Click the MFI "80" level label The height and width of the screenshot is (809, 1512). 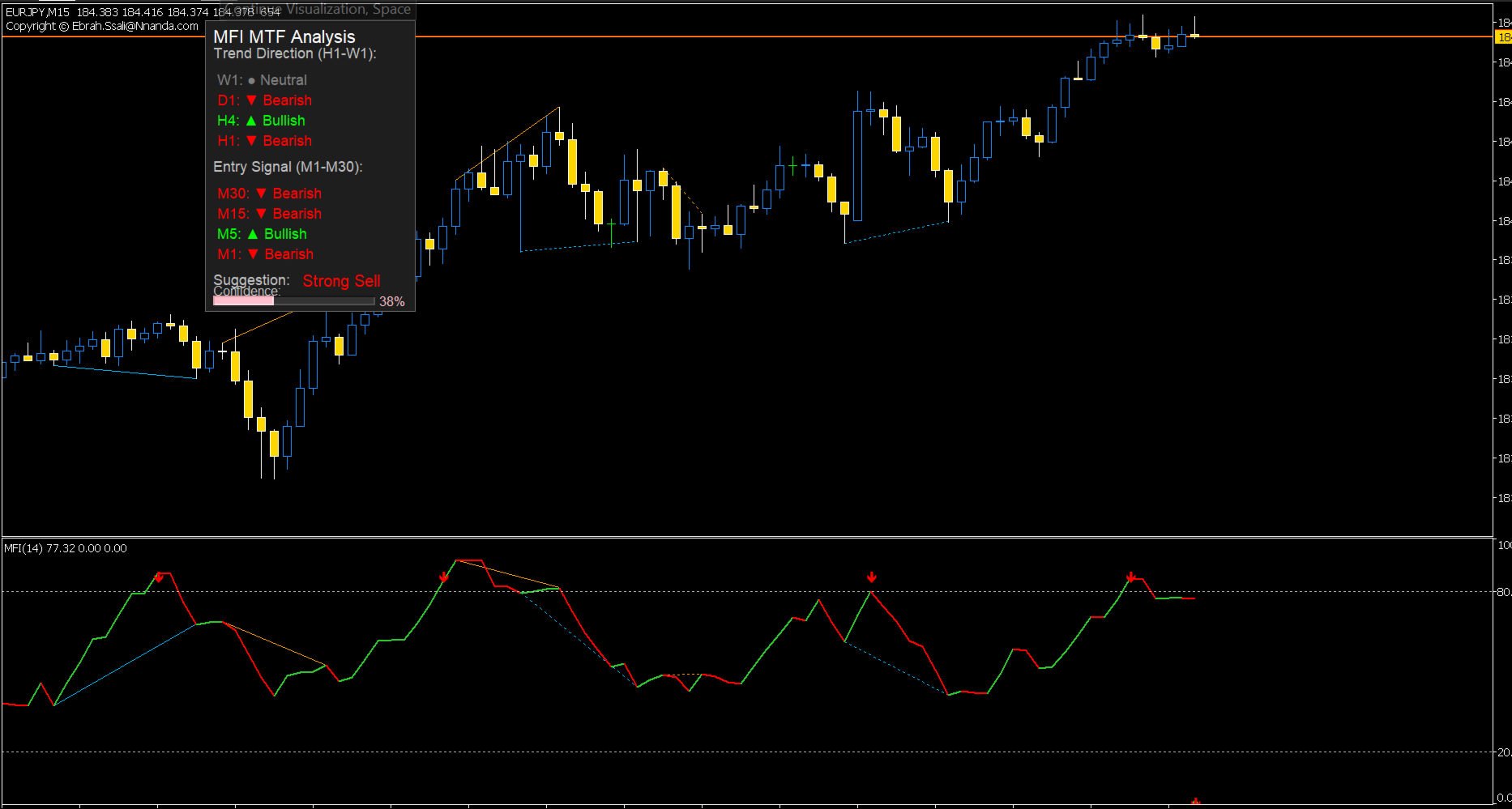click(x=1504, y=592)
